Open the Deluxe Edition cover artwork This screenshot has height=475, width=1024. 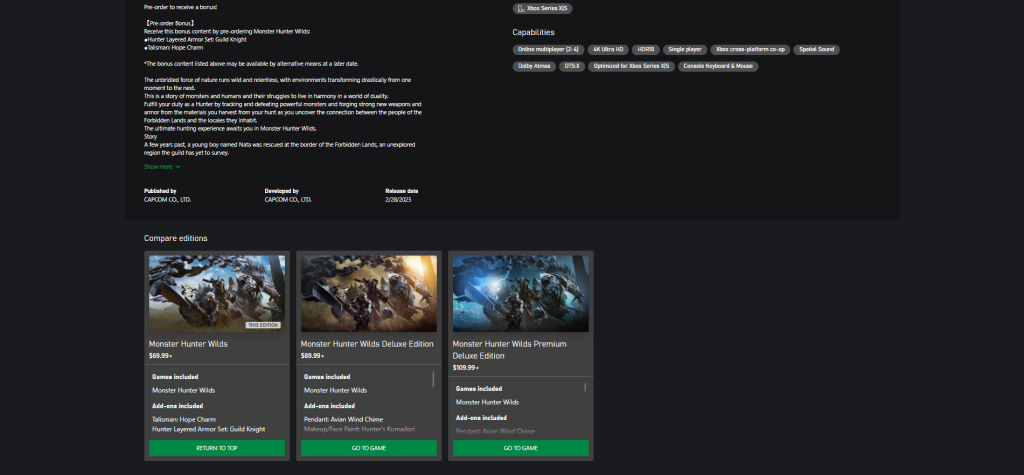coord(369,293)
